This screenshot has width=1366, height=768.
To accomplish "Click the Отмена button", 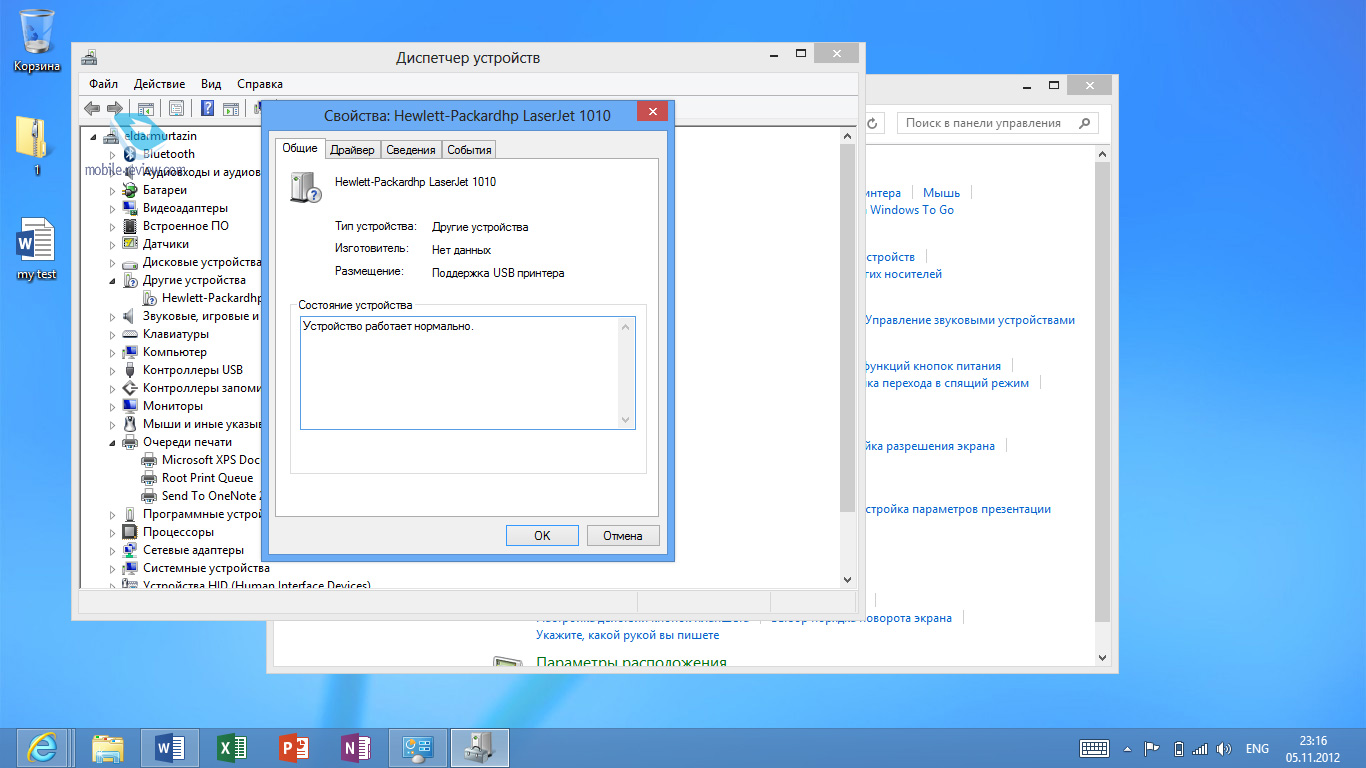I will pyautogui.click(x=622, y=536).
